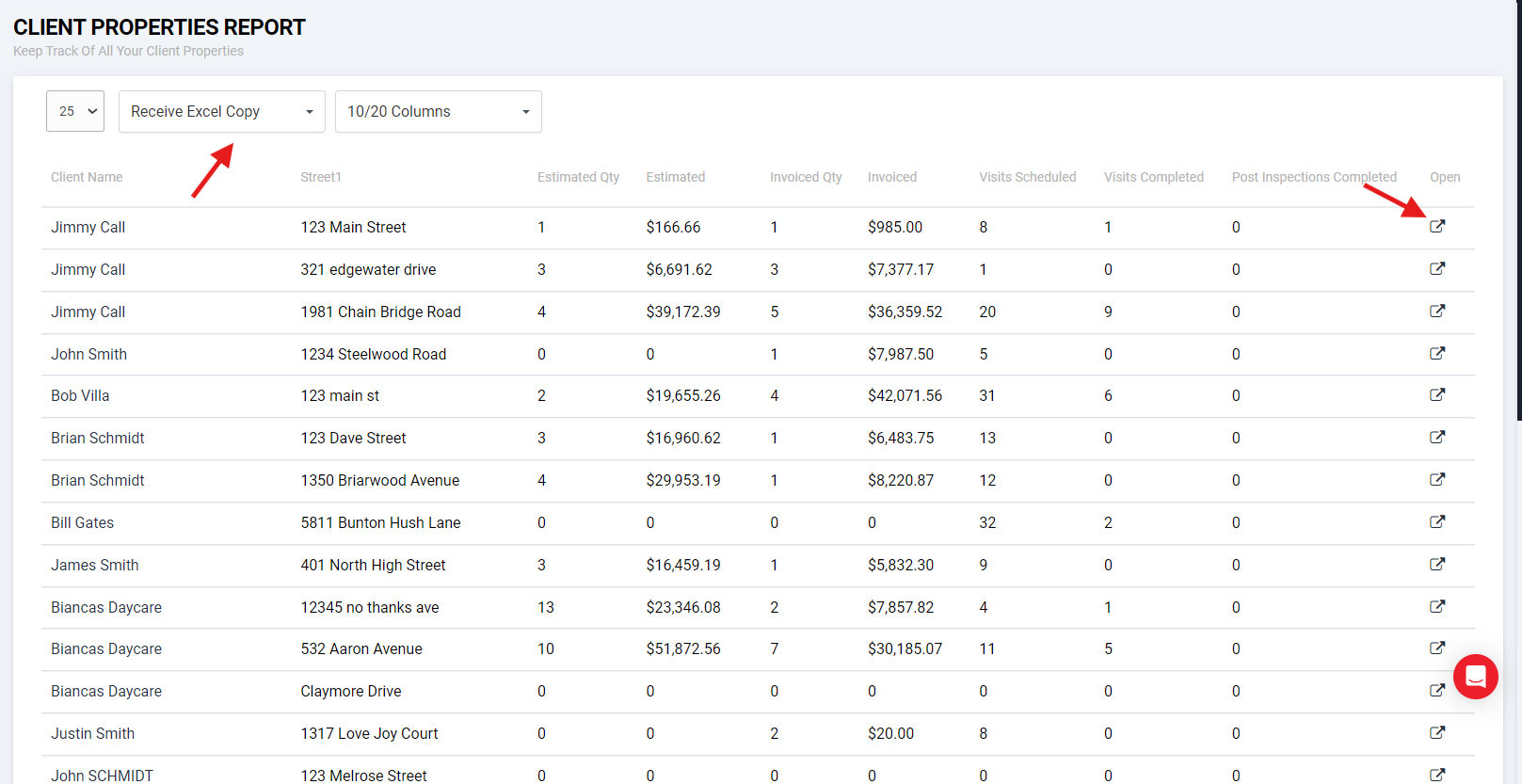
Task: Open John Smith's 1234 Steelwood Road property
Action: click(x=1436, y=354)
